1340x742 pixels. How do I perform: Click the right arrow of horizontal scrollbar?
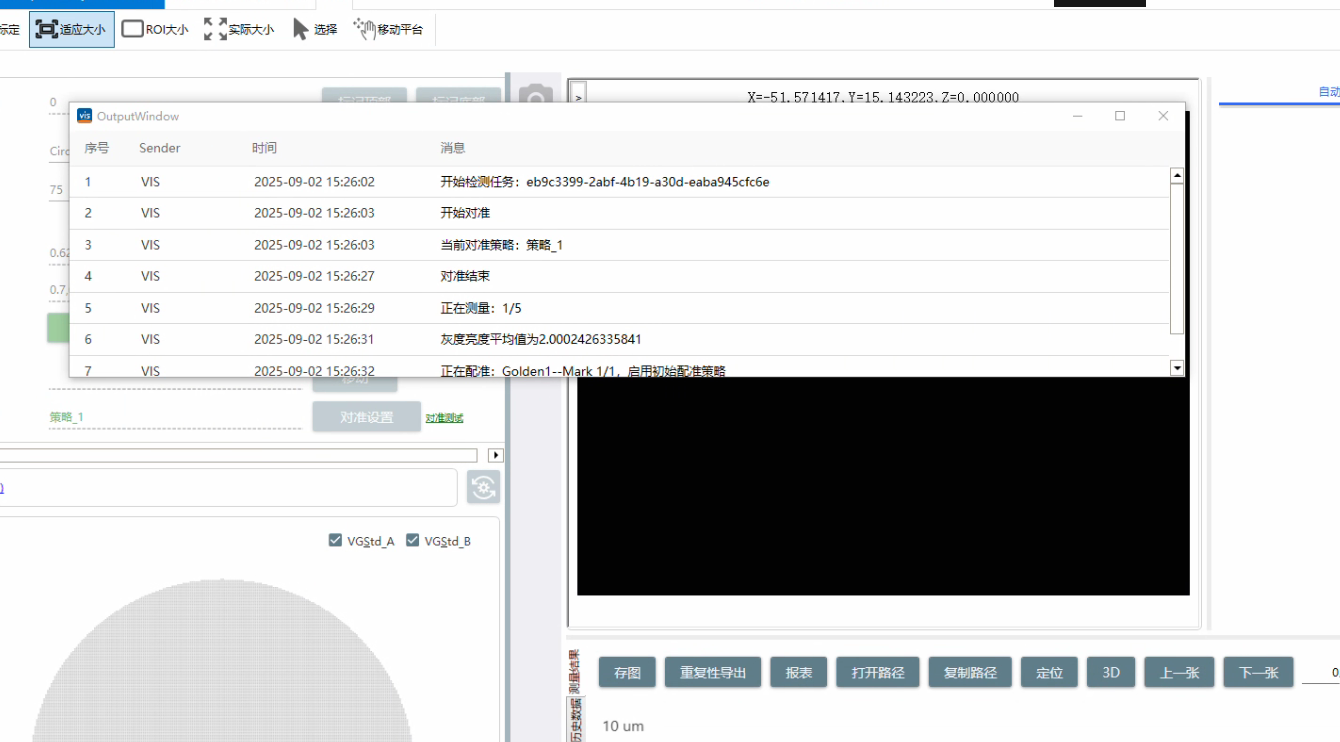coord(495,455)
